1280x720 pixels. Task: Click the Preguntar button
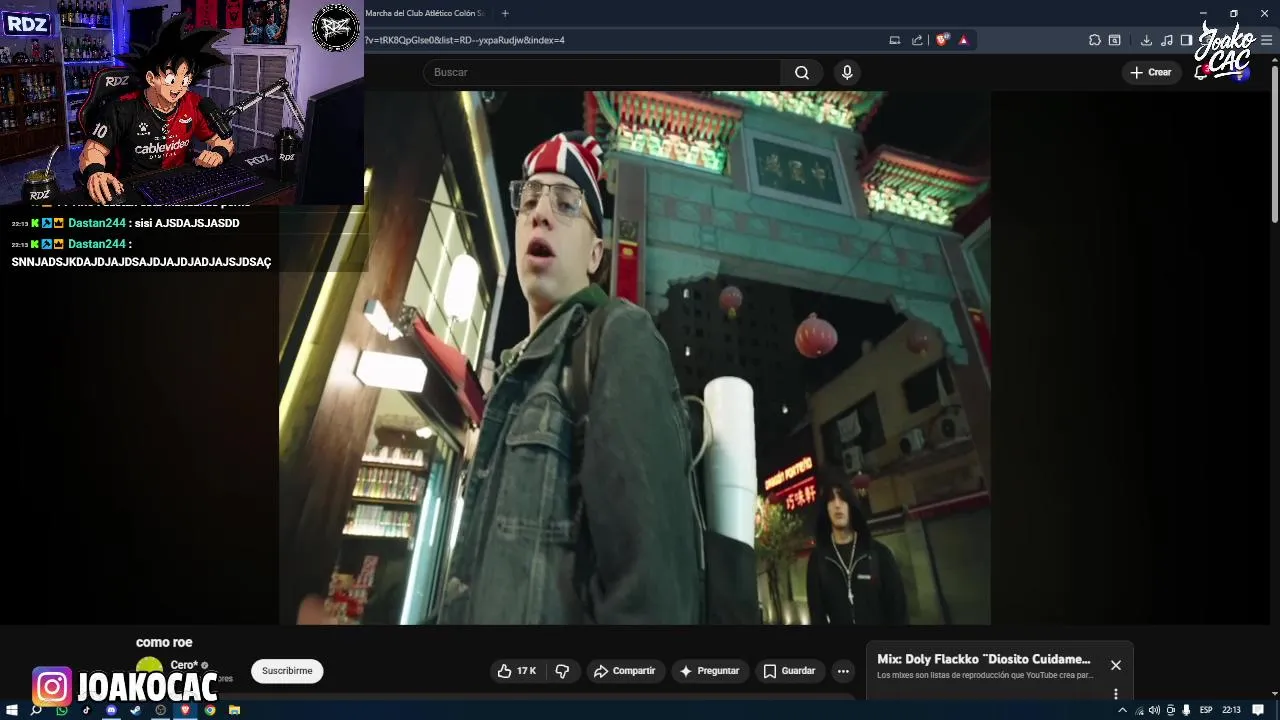[709, 671]
